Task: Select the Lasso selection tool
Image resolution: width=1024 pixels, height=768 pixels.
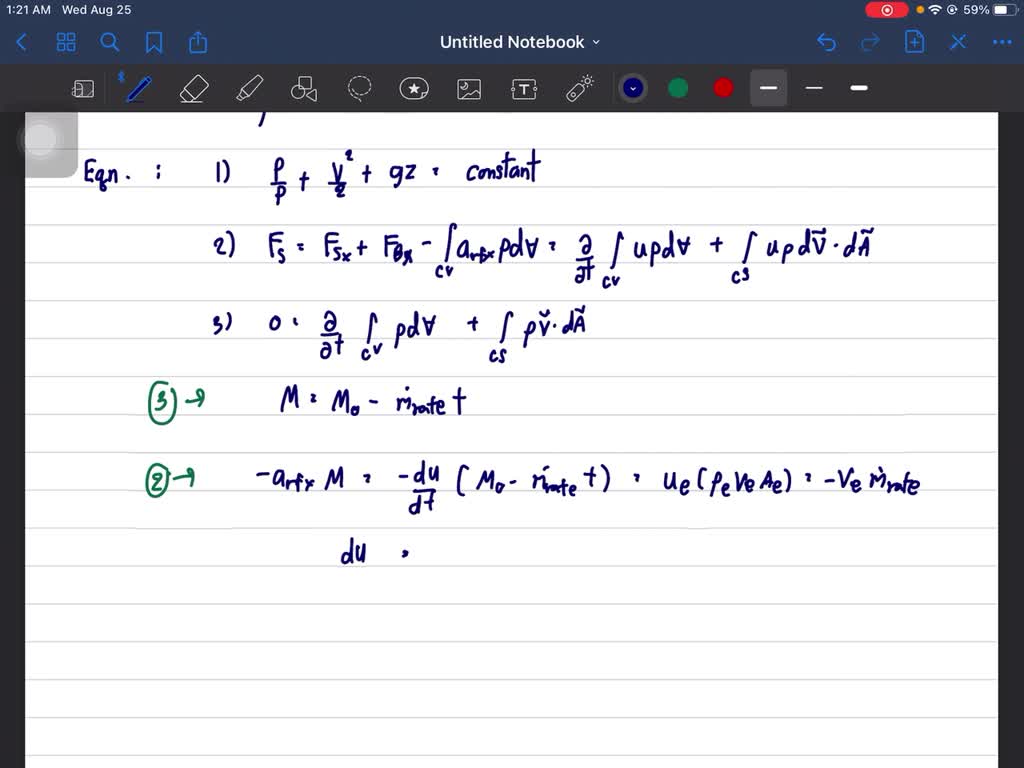Action: (359, 89)
